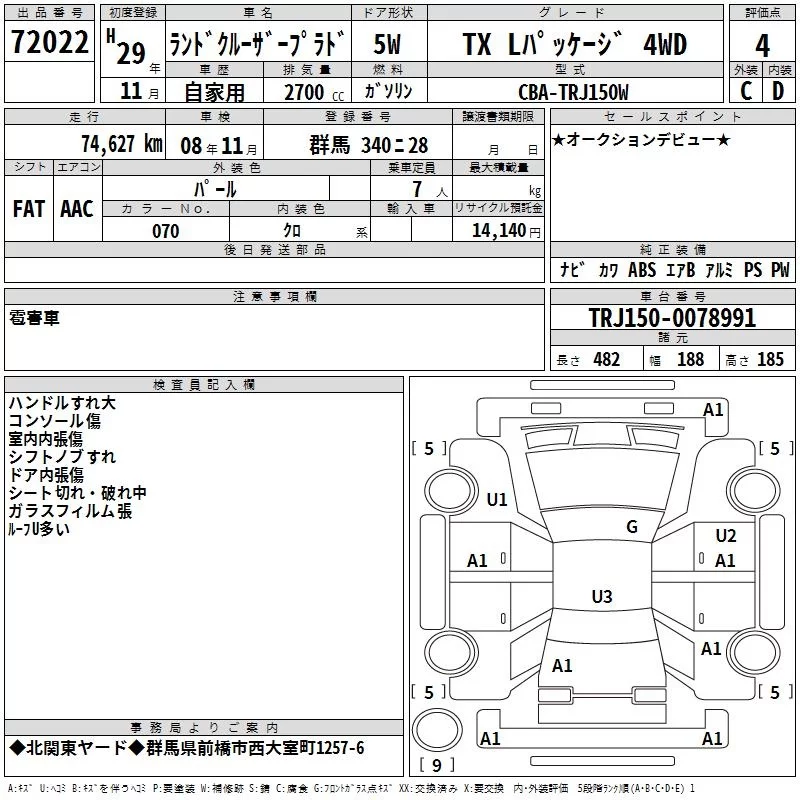Click the U3 roof dent mark
800x800 pixels.
602,596
